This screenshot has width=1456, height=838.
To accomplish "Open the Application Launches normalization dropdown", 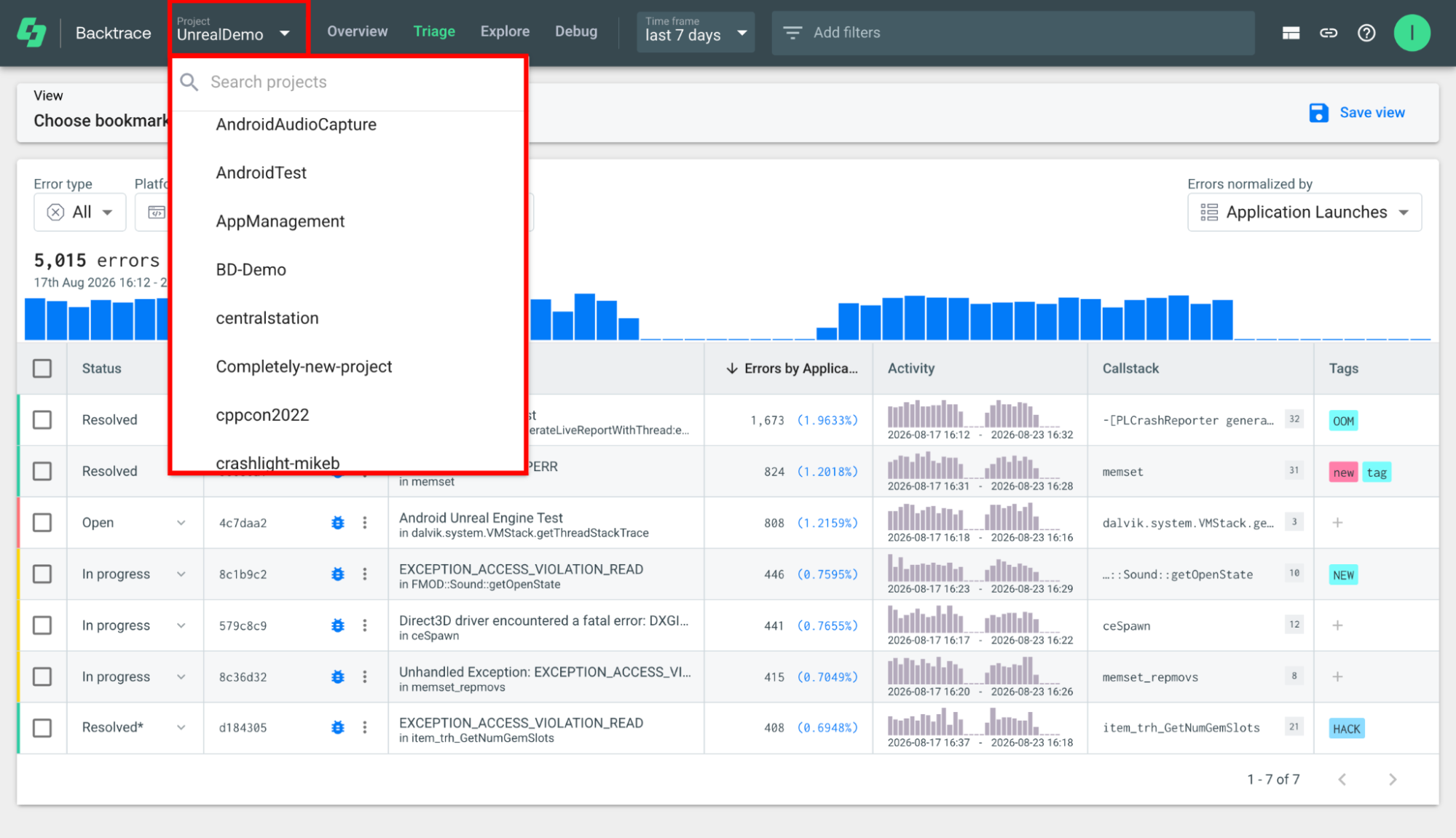I will pyautogui.click(x=1305, y=213).
